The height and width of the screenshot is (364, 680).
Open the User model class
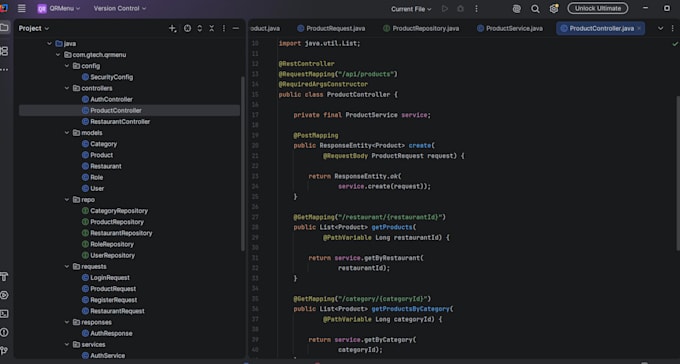pos(97,189)
